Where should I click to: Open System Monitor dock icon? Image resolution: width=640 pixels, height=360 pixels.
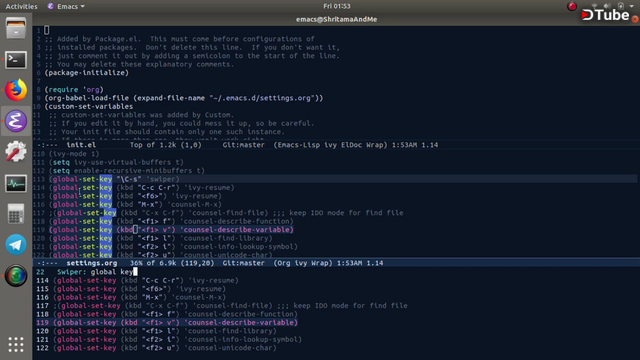pyautogui.click(x=16, y=183)
